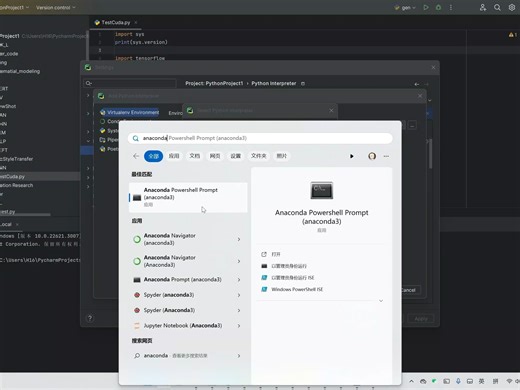Open the gen run configuration dropdown
This screenshot has height=390, width=520.
pyautogui.click(x=405, y=7)
